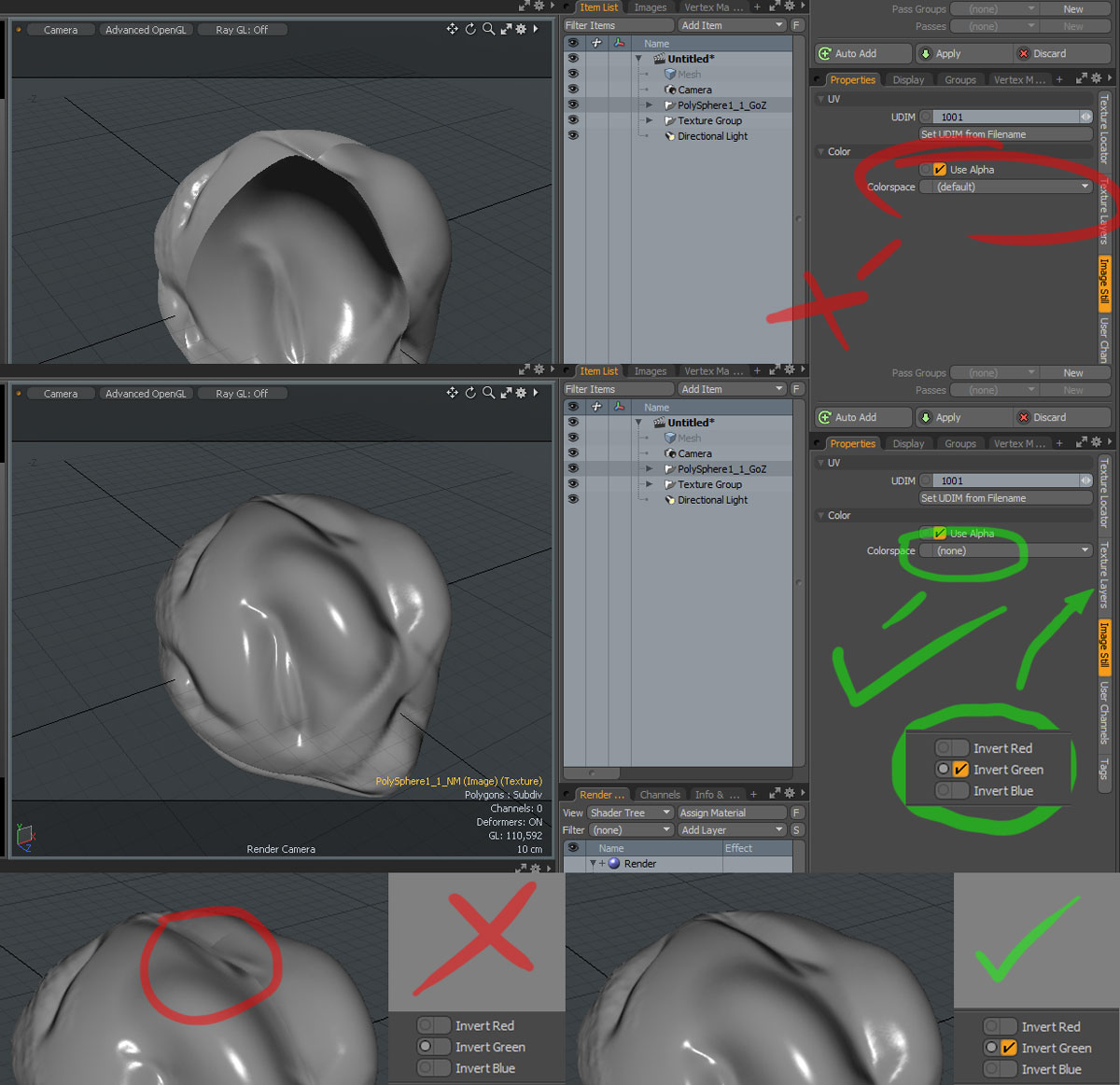Toggle visibility eye for Texture Group in the upper Item List
This screenshot has height=1085, width=1120.
click(x=573, y=119)
